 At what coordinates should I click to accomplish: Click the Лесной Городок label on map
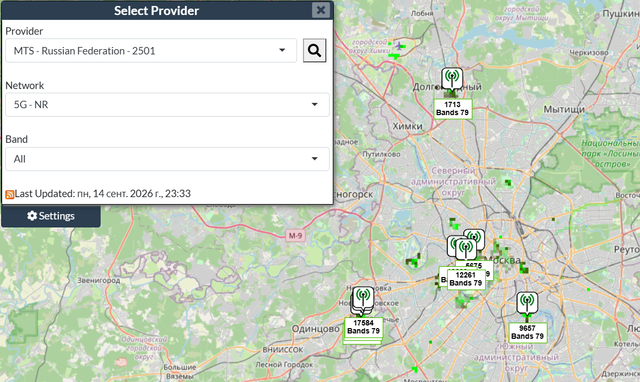284,364
